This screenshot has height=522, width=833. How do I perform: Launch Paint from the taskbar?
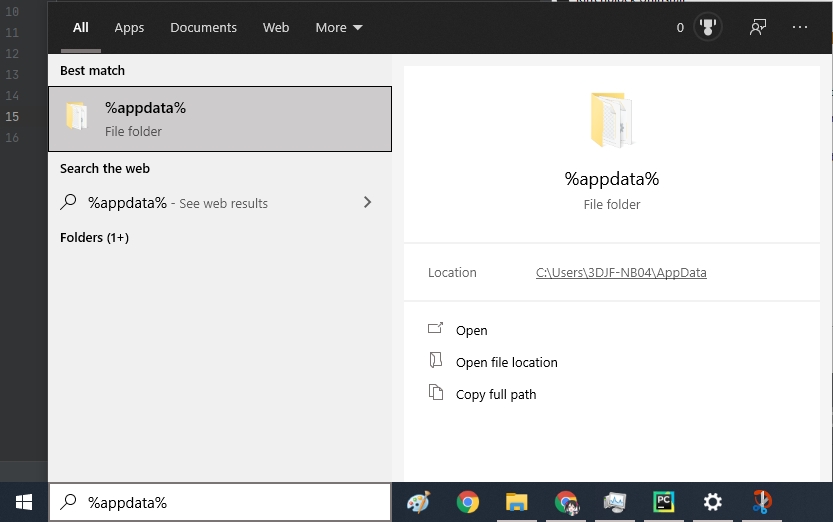(419, 502)
